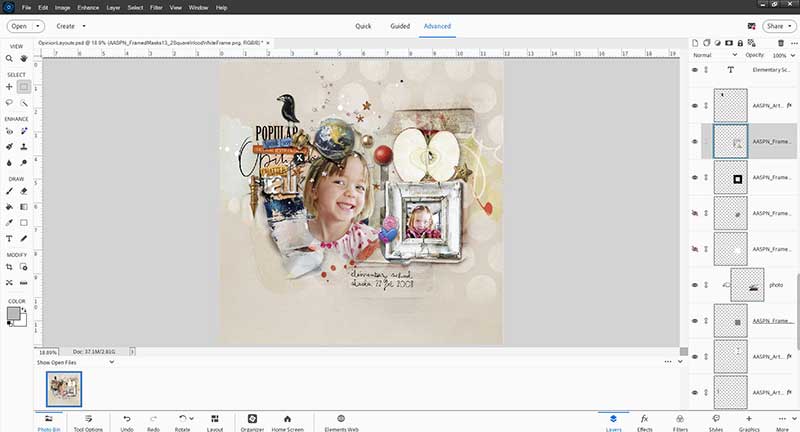Switch to Quick mode tab

[x=363, y=26]
